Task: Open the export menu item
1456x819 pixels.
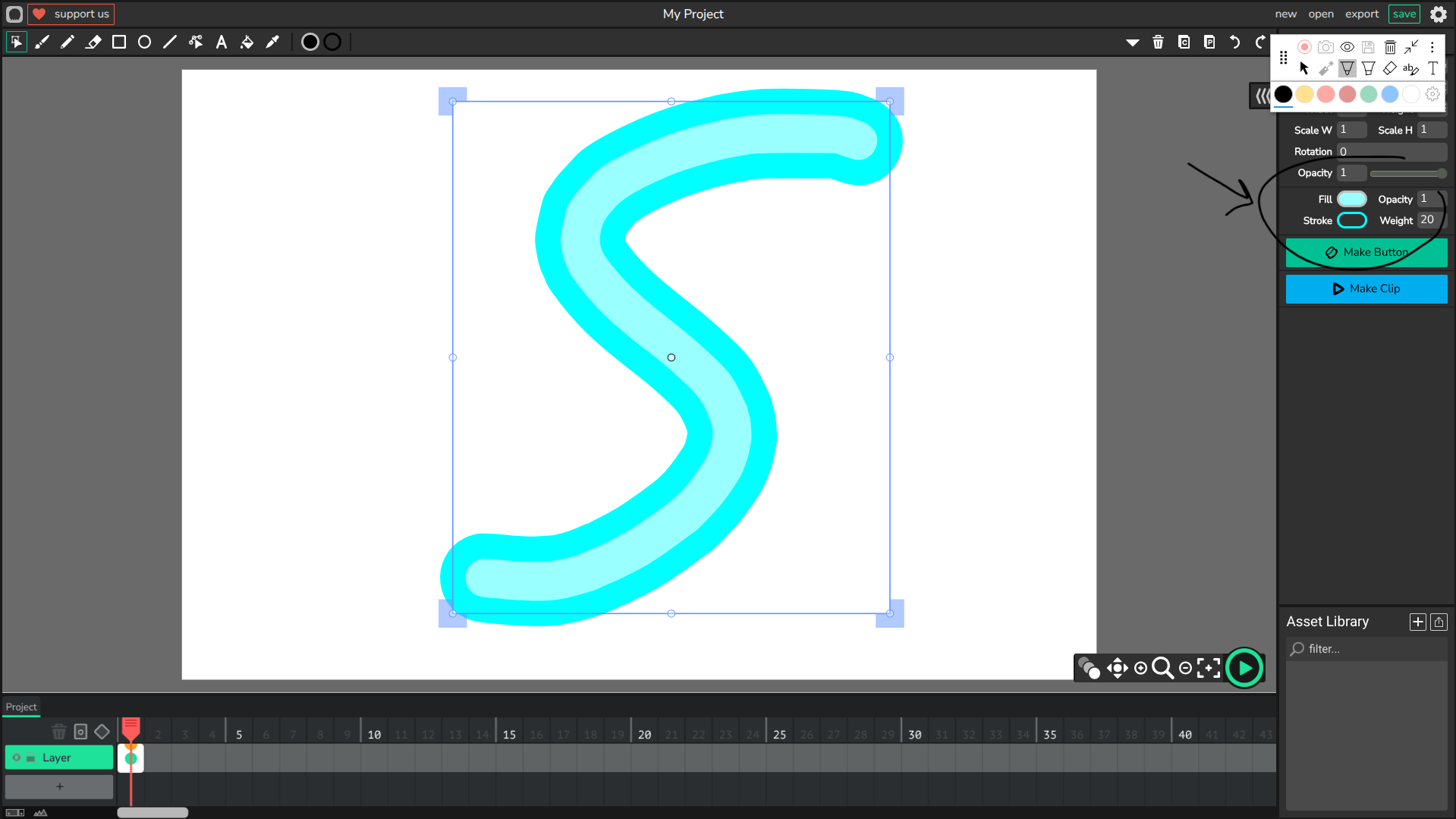Action: click(x=1361, y=14)
